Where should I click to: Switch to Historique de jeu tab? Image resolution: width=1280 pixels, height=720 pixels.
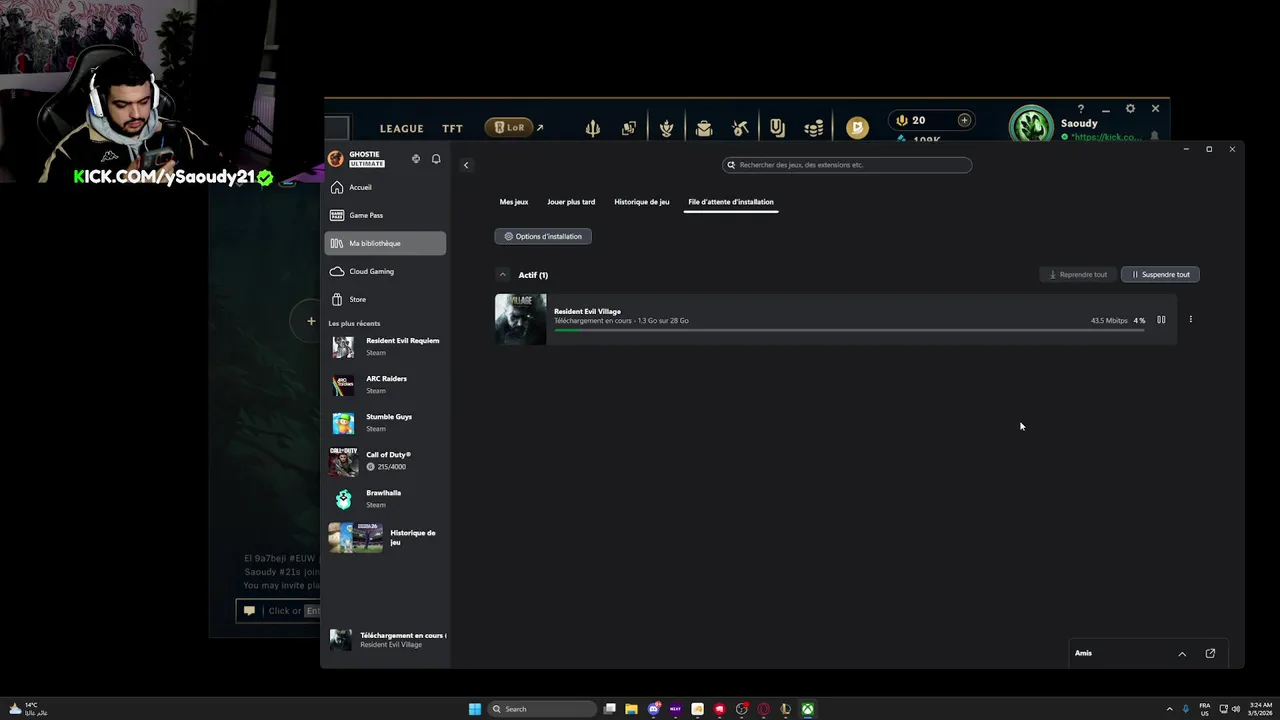click(x=642, y=202)
